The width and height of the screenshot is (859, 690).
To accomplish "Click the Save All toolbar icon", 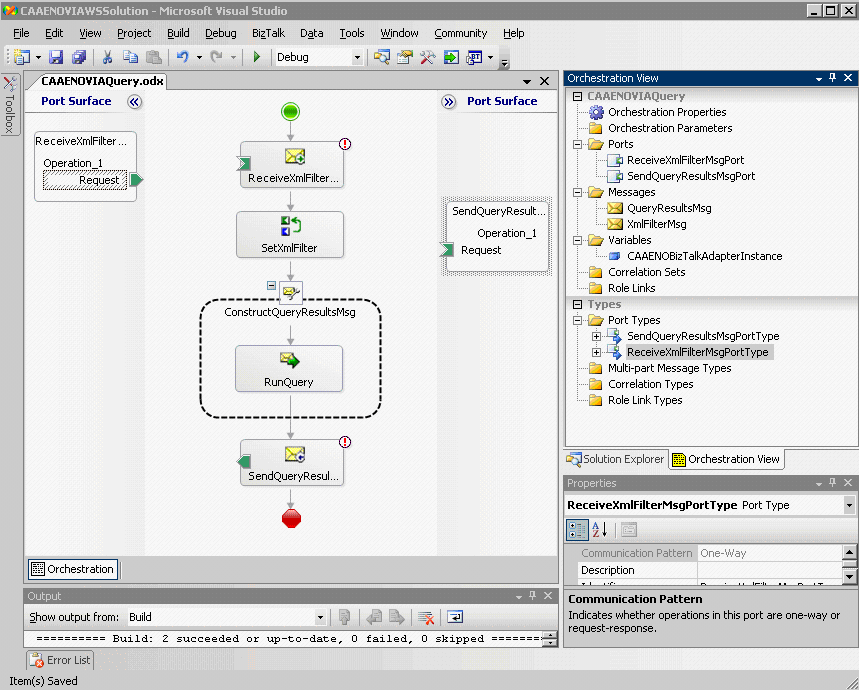I will coord(79,57).
